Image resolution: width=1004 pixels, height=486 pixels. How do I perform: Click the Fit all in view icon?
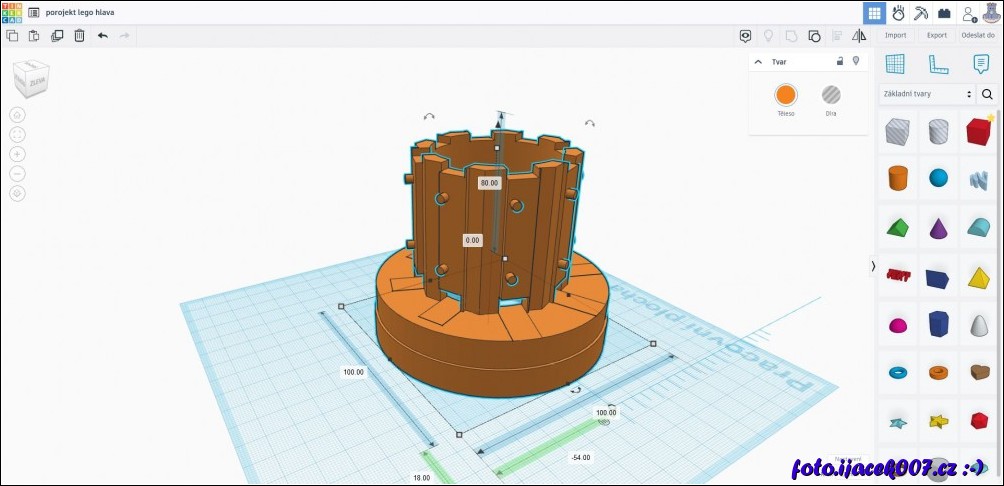[x=17, y=134]
